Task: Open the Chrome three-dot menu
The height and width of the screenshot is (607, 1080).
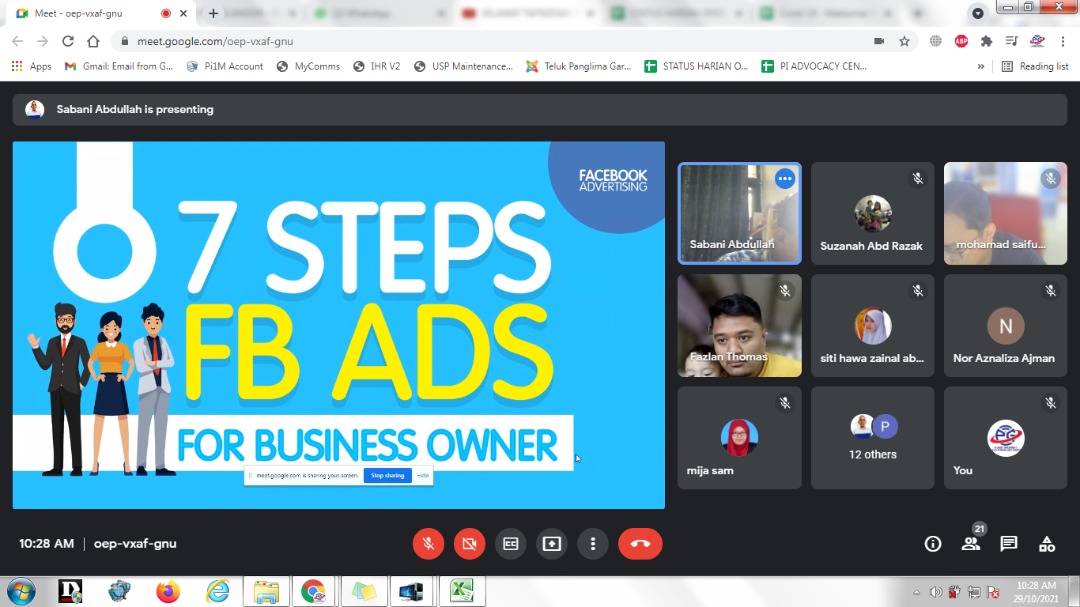Action: point(1063,41)
